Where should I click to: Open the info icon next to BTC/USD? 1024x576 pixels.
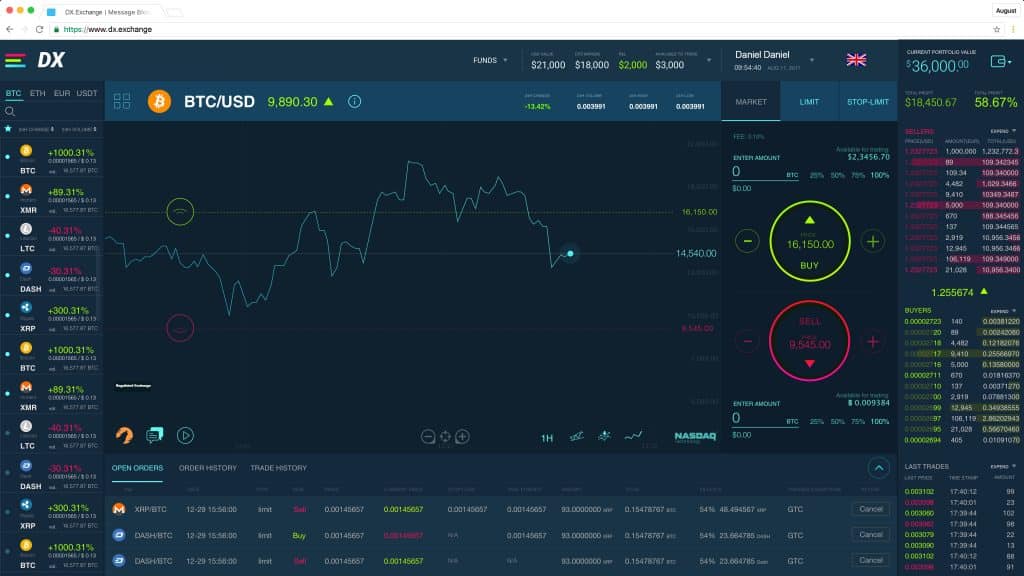355,101
